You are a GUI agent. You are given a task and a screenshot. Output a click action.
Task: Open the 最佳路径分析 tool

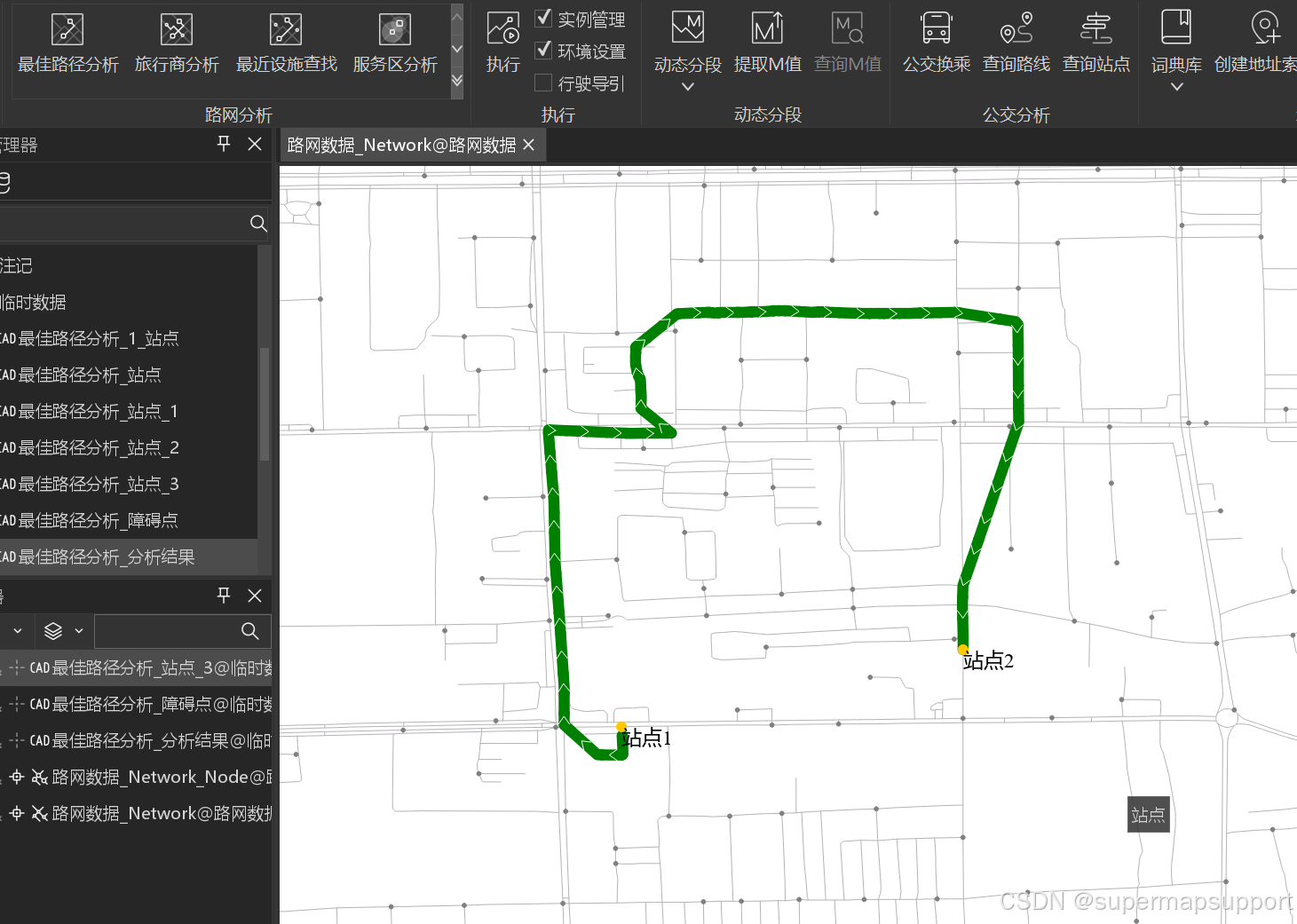click(x=67, y=43)
